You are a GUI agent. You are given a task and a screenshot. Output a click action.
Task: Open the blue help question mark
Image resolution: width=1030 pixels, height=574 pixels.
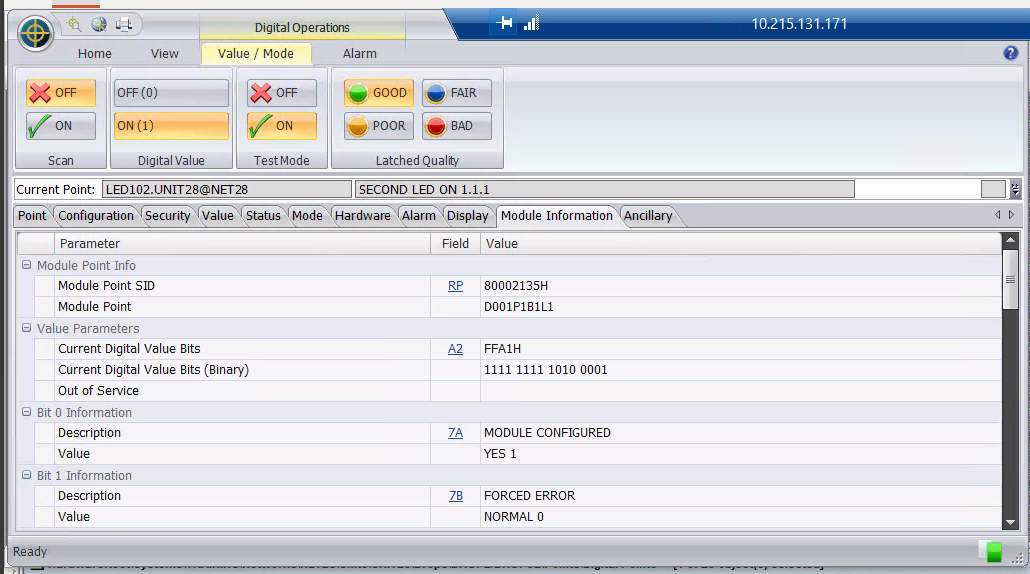(x=1010, y=53)
